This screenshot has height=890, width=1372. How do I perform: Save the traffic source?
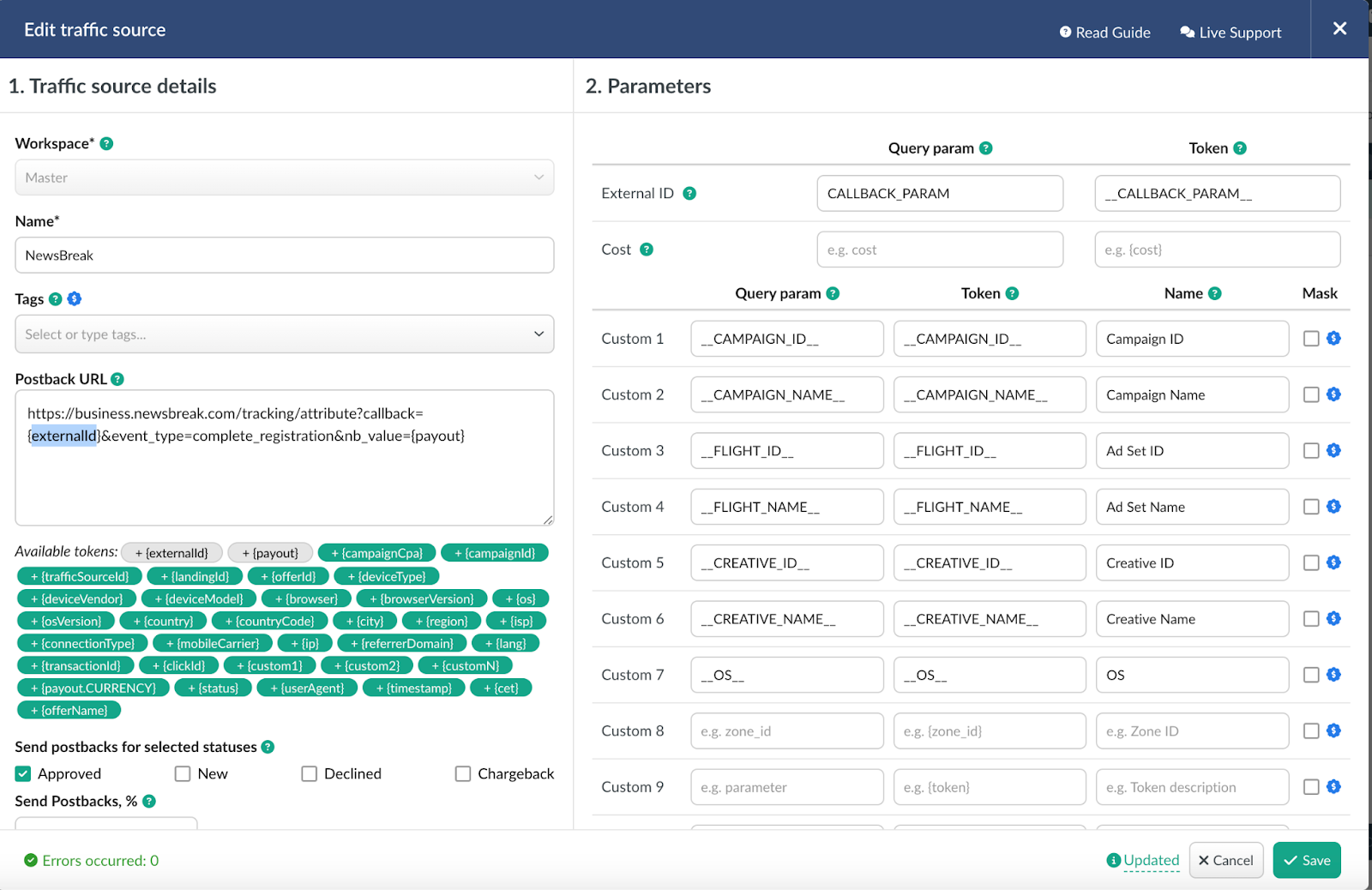tap(1306, 860)
